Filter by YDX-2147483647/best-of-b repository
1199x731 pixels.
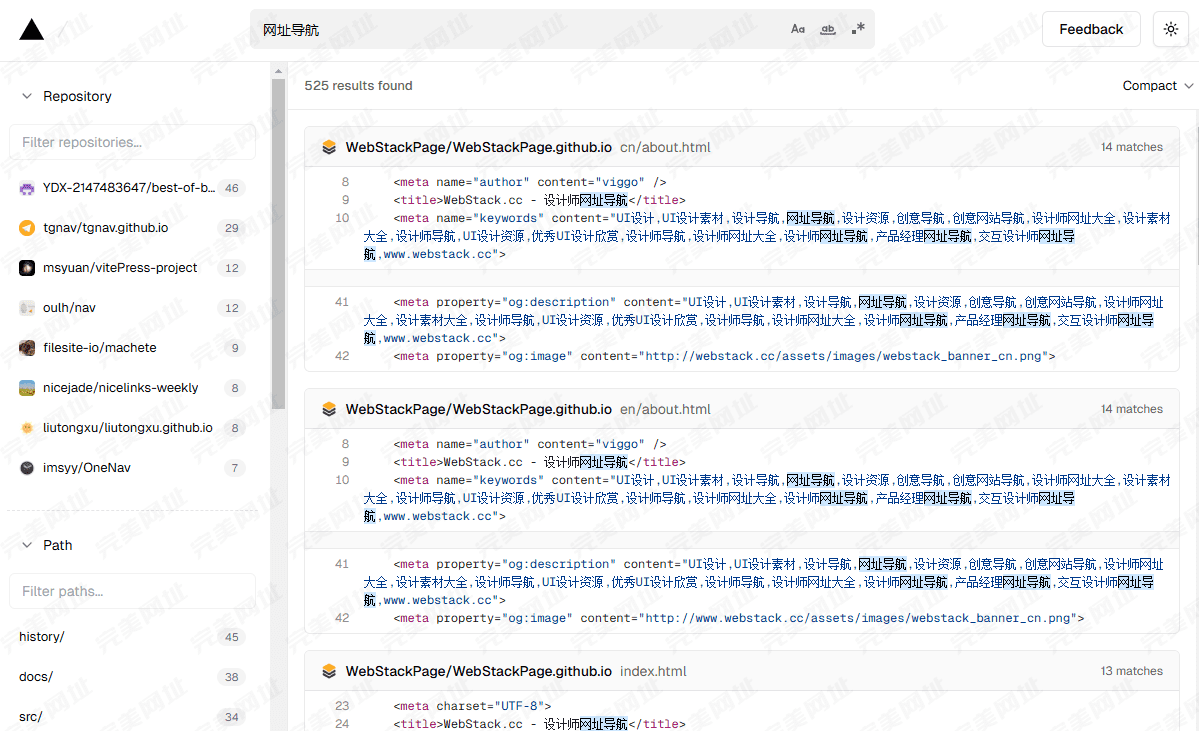[x=132, y=188]
